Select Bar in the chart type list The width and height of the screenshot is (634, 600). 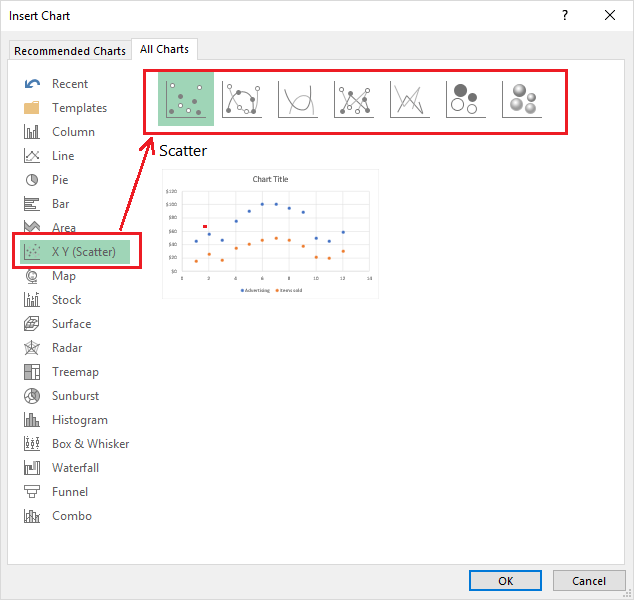pyautogui.click(x=61, y=204)
